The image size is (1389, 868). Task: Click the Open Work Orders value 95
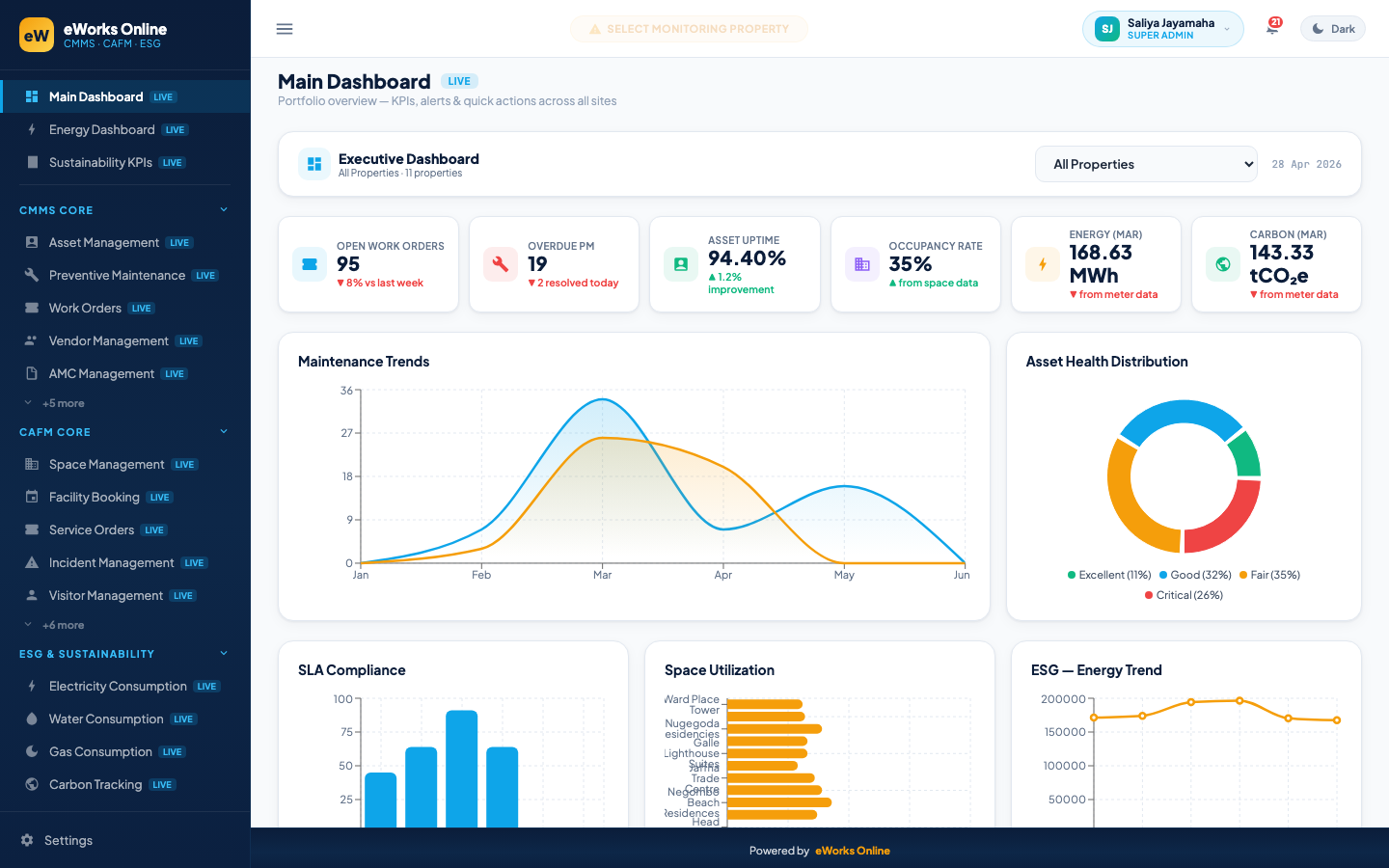click(x=348, y=264)
